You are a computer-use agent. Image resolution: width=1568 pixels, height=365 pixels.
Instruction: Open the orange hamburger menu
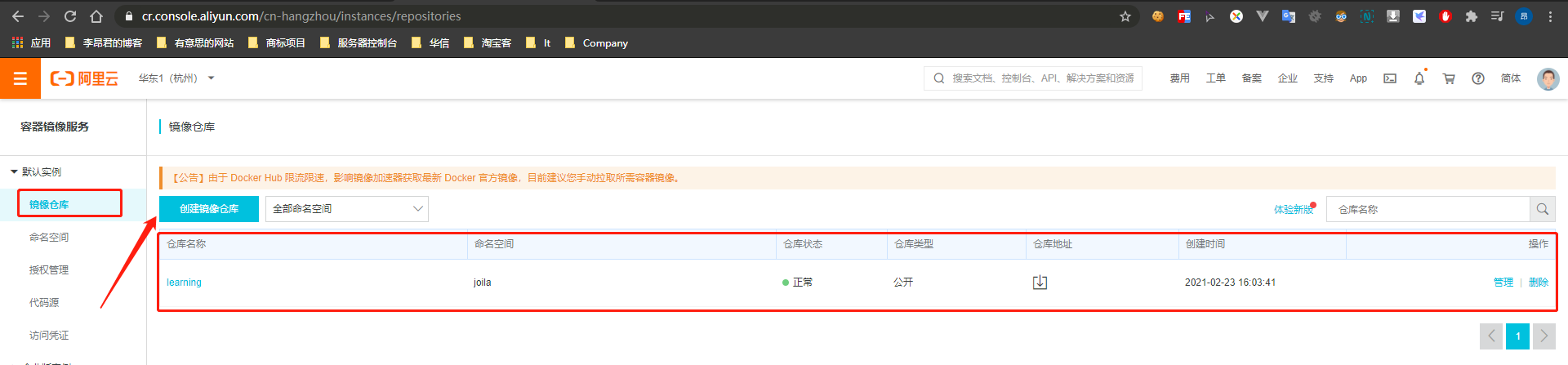click(x=20, y=78)
